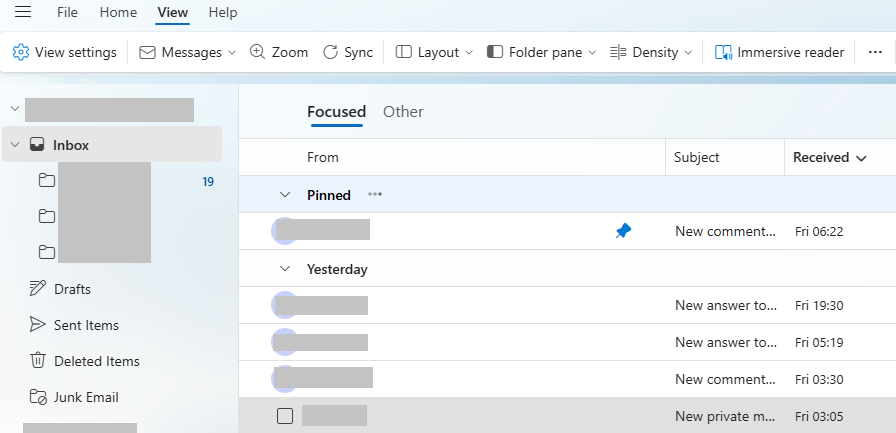Launch Immersive reader
Image resolution: width=896 pixels, height=433 pixels.
(x=779, y=53)
